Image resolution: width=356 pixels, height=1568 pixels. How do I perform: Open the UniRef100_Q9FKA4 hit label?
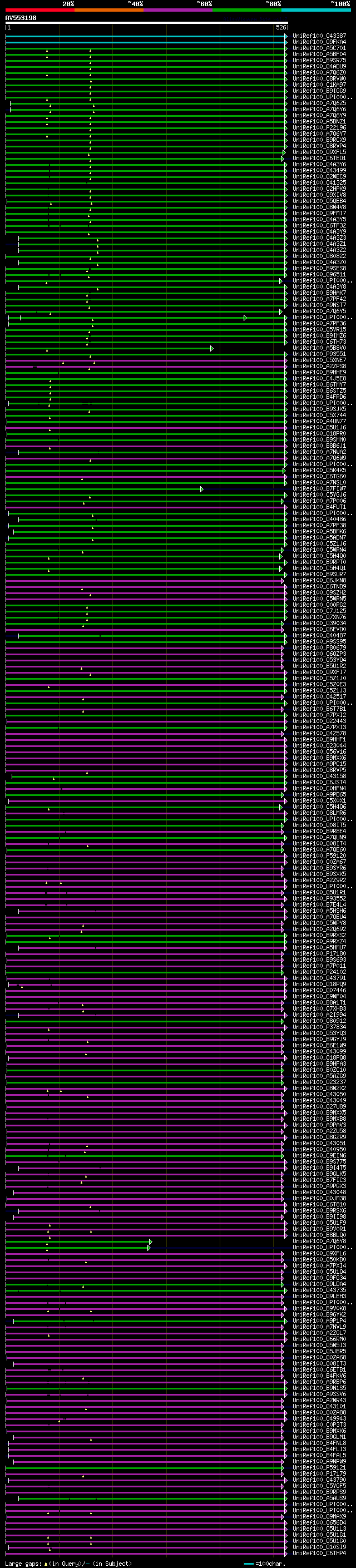tap(319, 42)
